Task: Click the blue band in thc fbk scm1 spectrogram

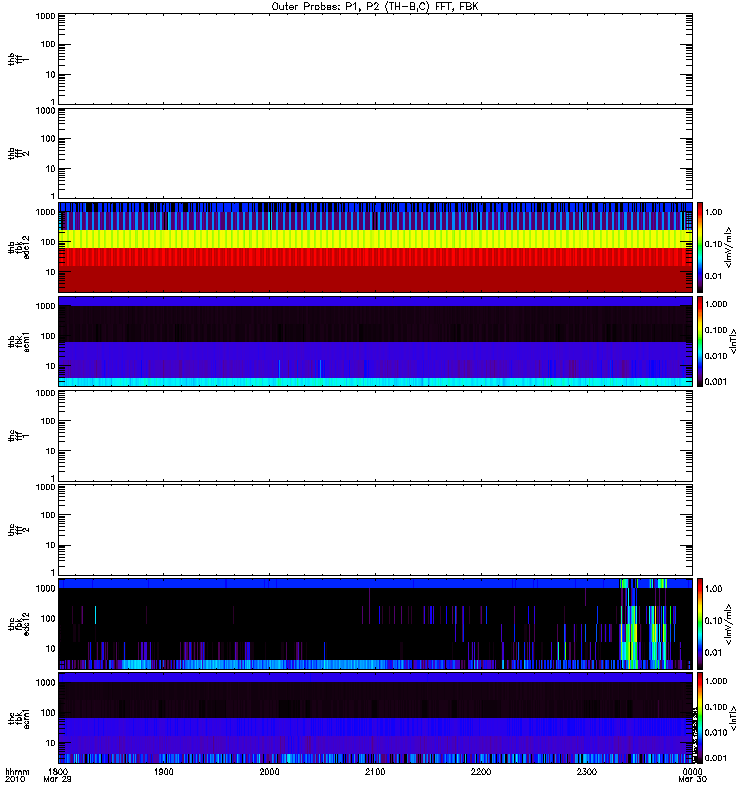Action: tap(376, 727)
